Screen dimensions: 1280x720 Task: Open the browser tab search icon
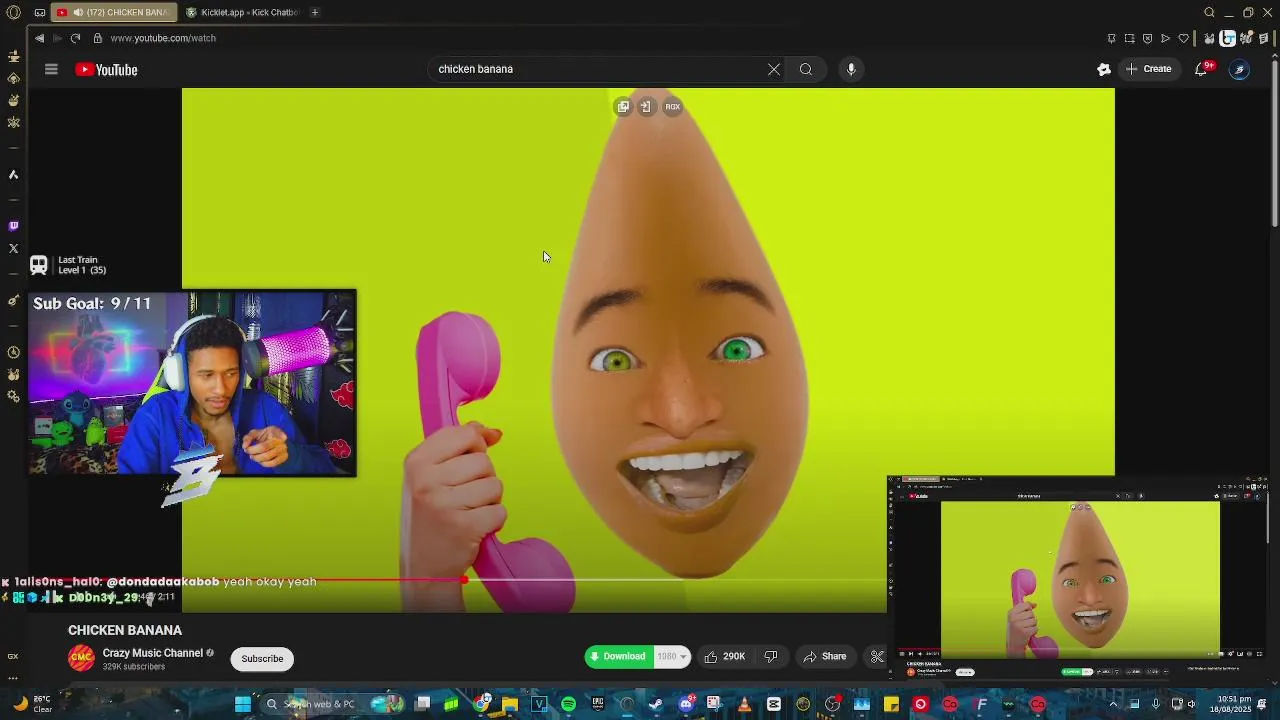pyautogui.click(x=1209, y=12)
